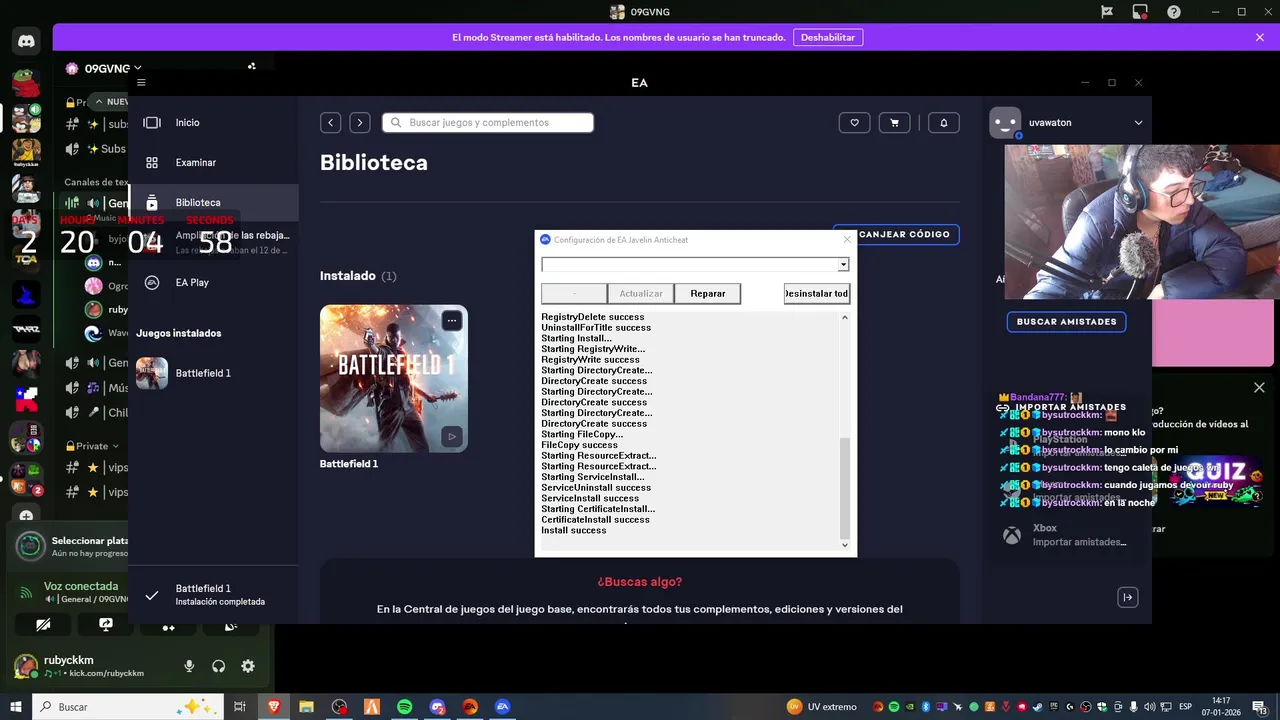Close EA Javelin Anticheat dialog
Screen dimensions: 1280x720
point(847,240)
